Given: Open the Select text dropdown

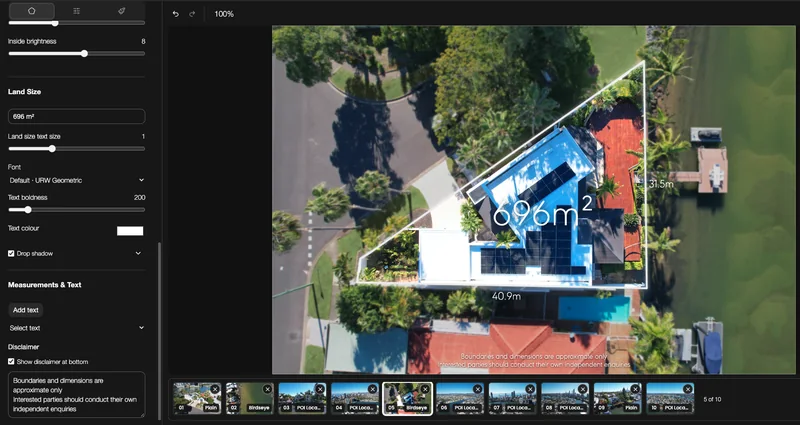Looking at the screenshot, I should pyautogui.click(x=77, y=328).
